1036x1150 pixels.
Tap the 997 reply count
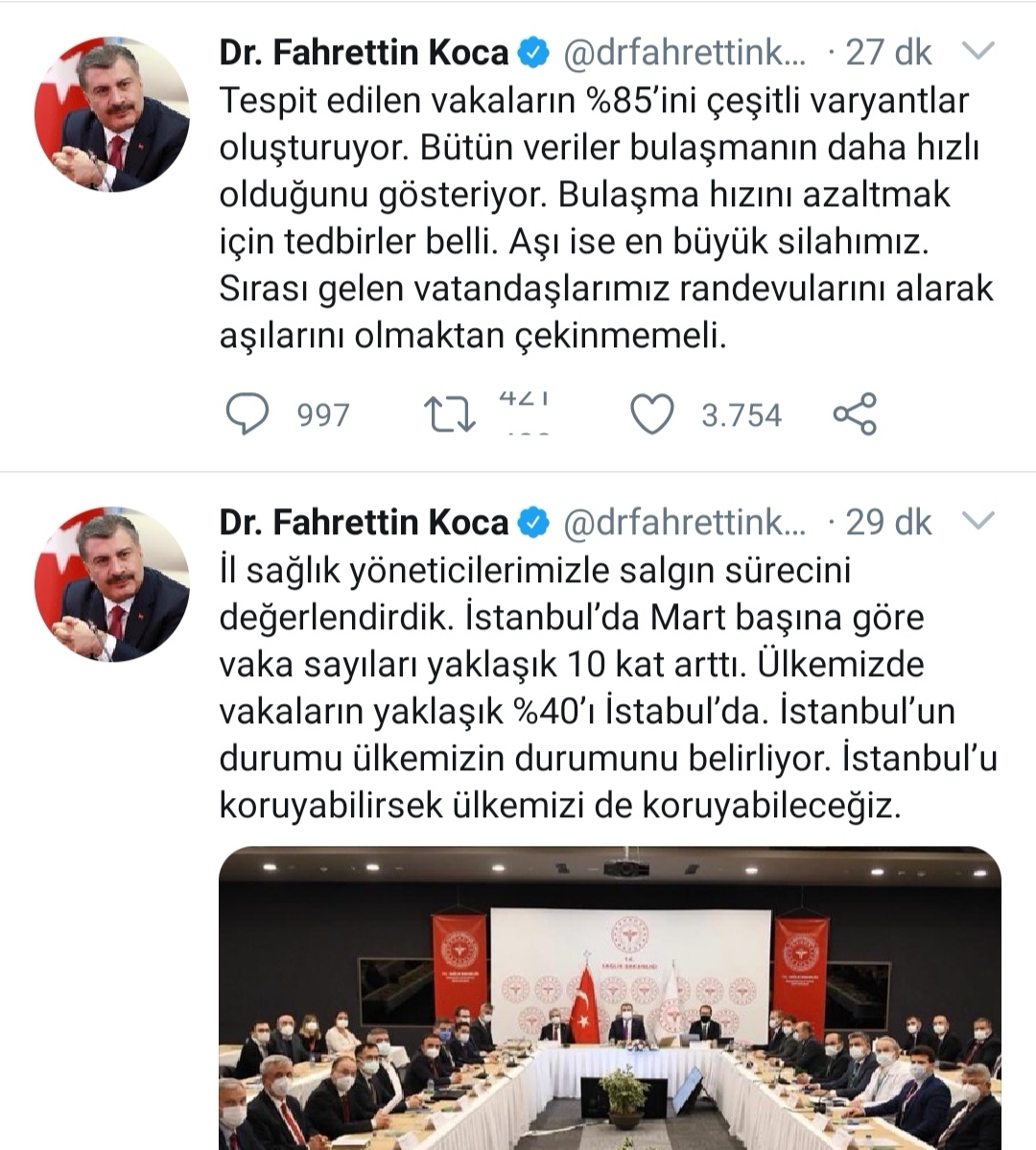pyautogui.click(x=323, y=415)
